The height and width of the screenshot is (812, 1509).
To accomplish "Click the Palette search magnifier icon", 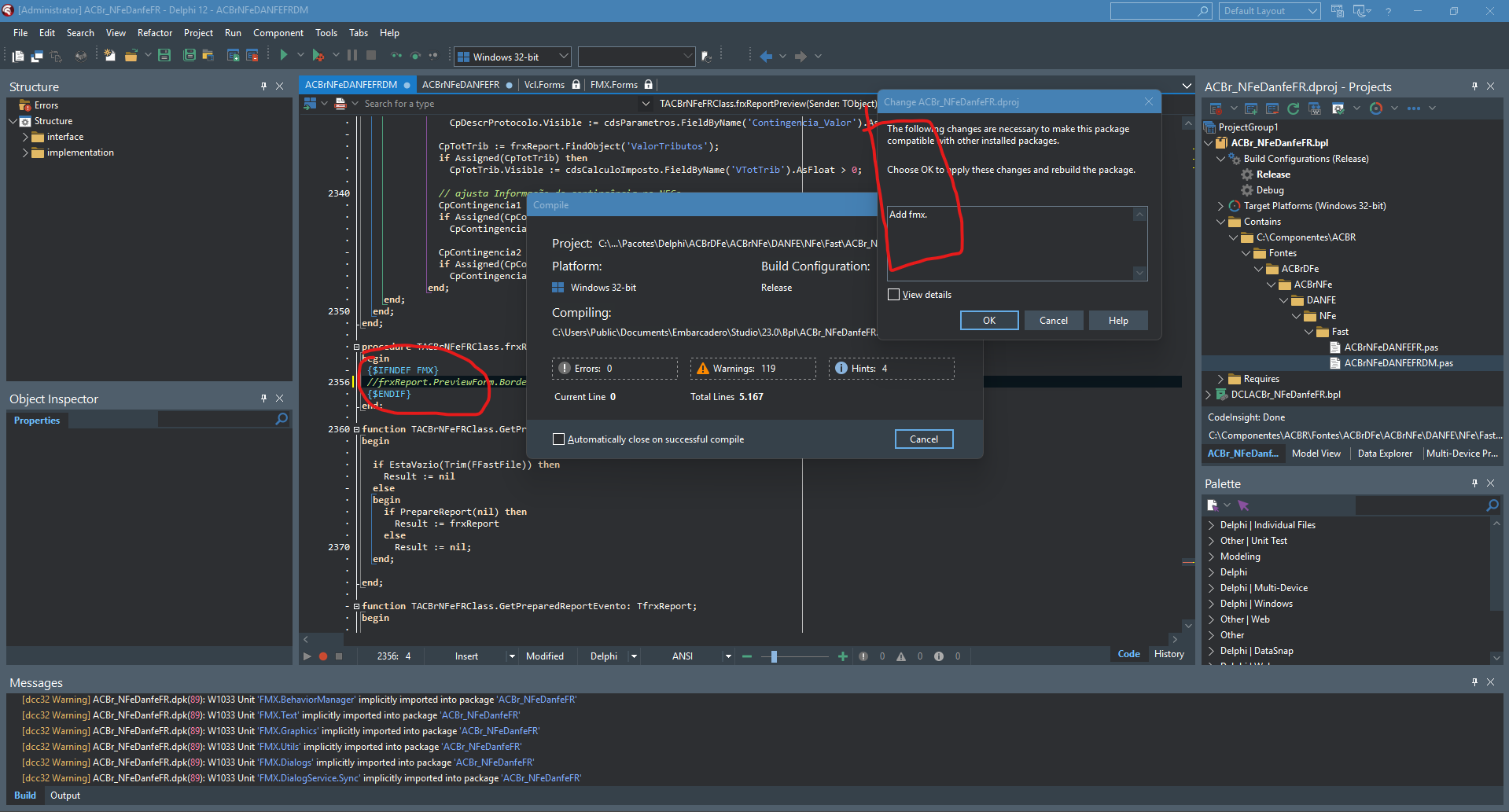I will tap(1492, 505).
